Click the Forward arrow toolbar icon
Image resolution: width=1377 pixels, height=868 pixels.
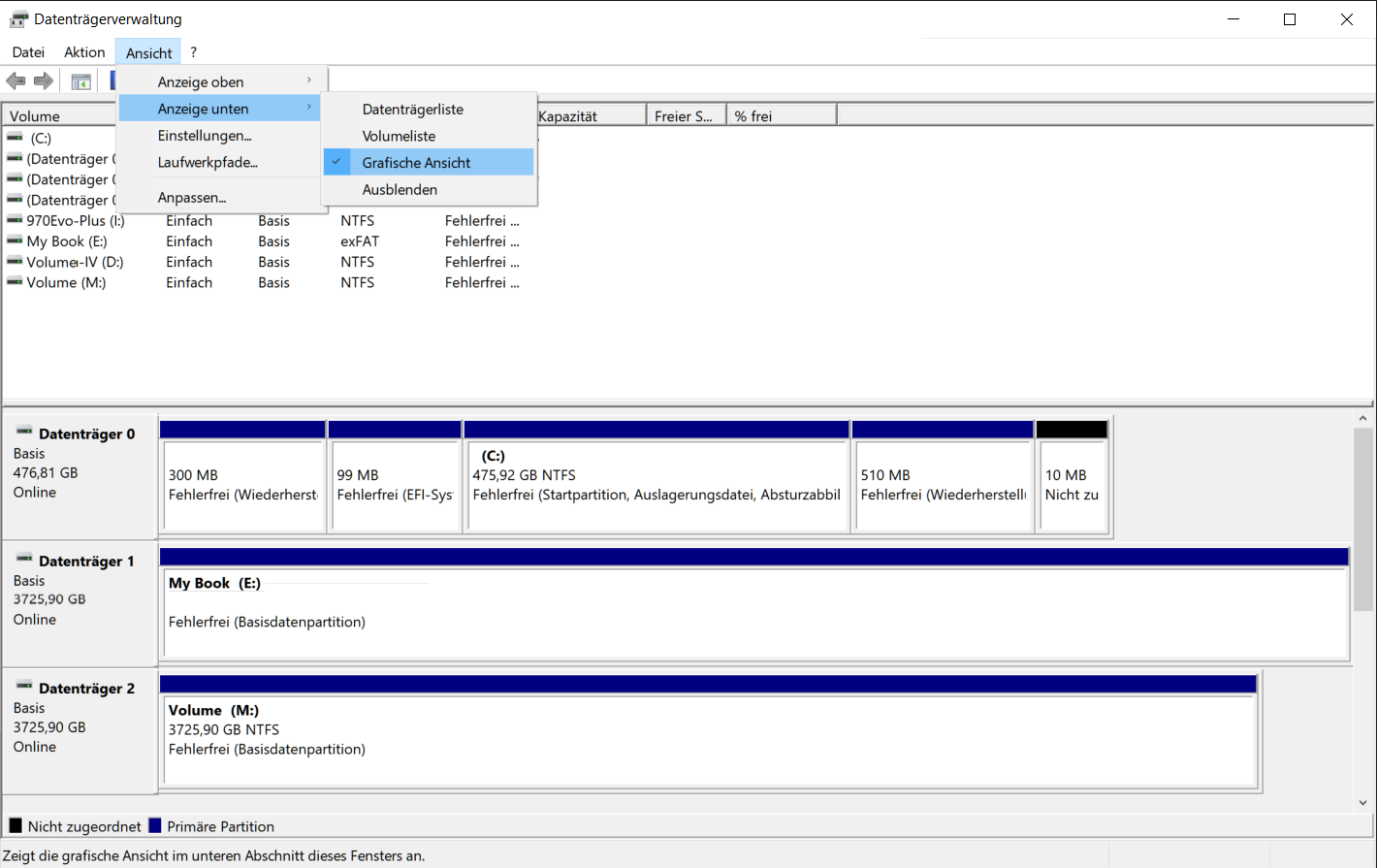(43, 81)
